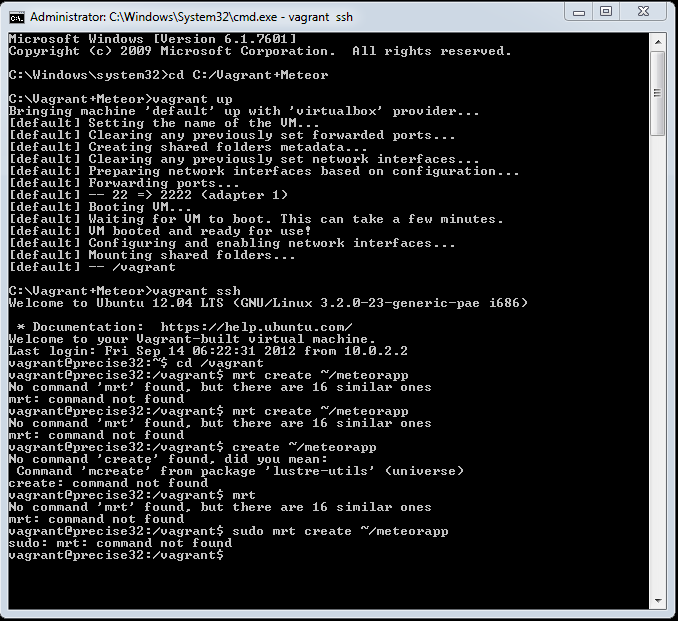The width and height of the screenshot is (678, 621).
Task: Click the 'Mounting shared folders...' line
Action: click(x=152, y=255)
